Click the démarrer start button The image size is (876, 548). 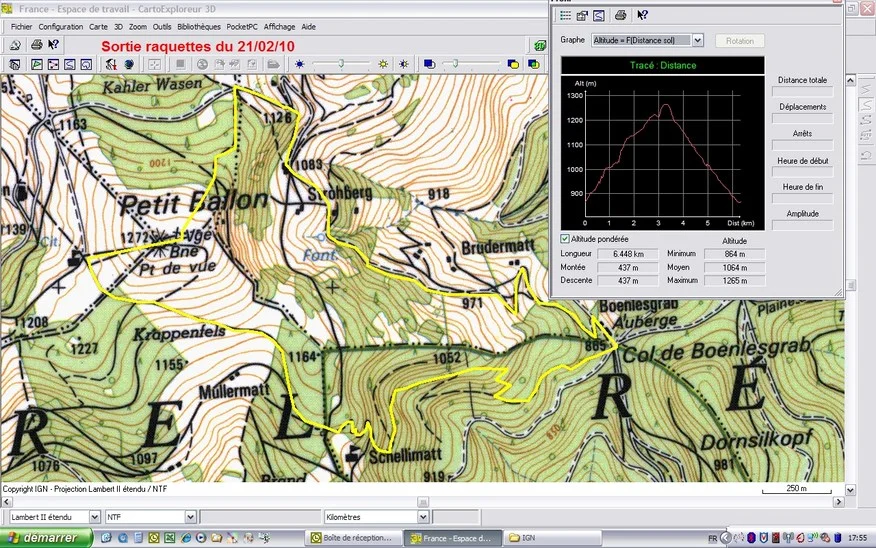(46, 538)
